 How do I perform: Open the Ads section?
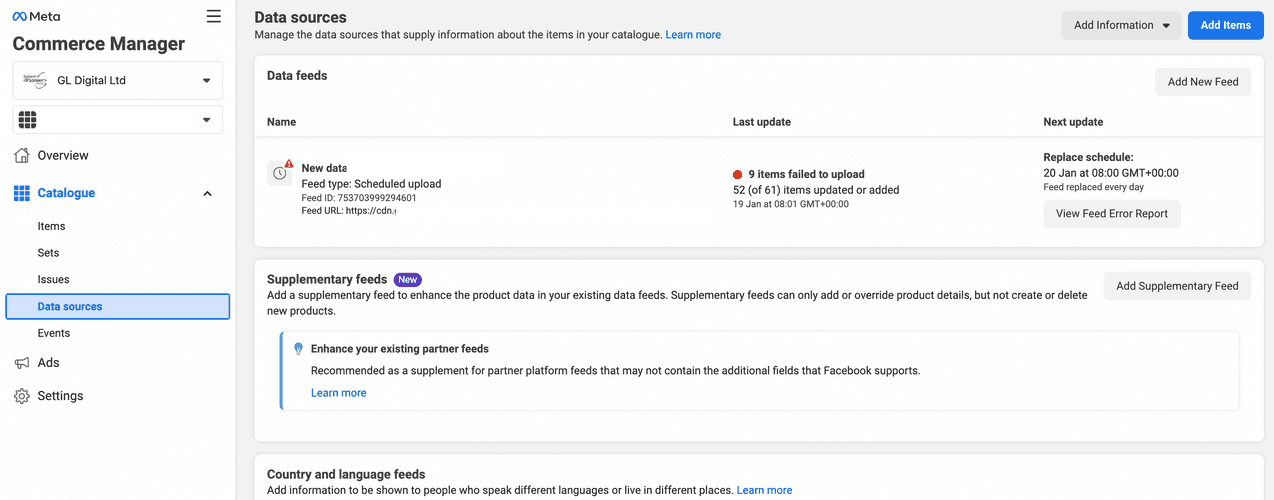(x=48, y=363)
